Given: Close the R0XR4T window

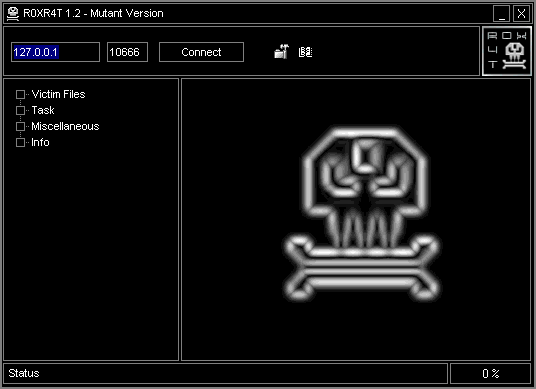Looking at the screenshot, I should tap(521, 14).
